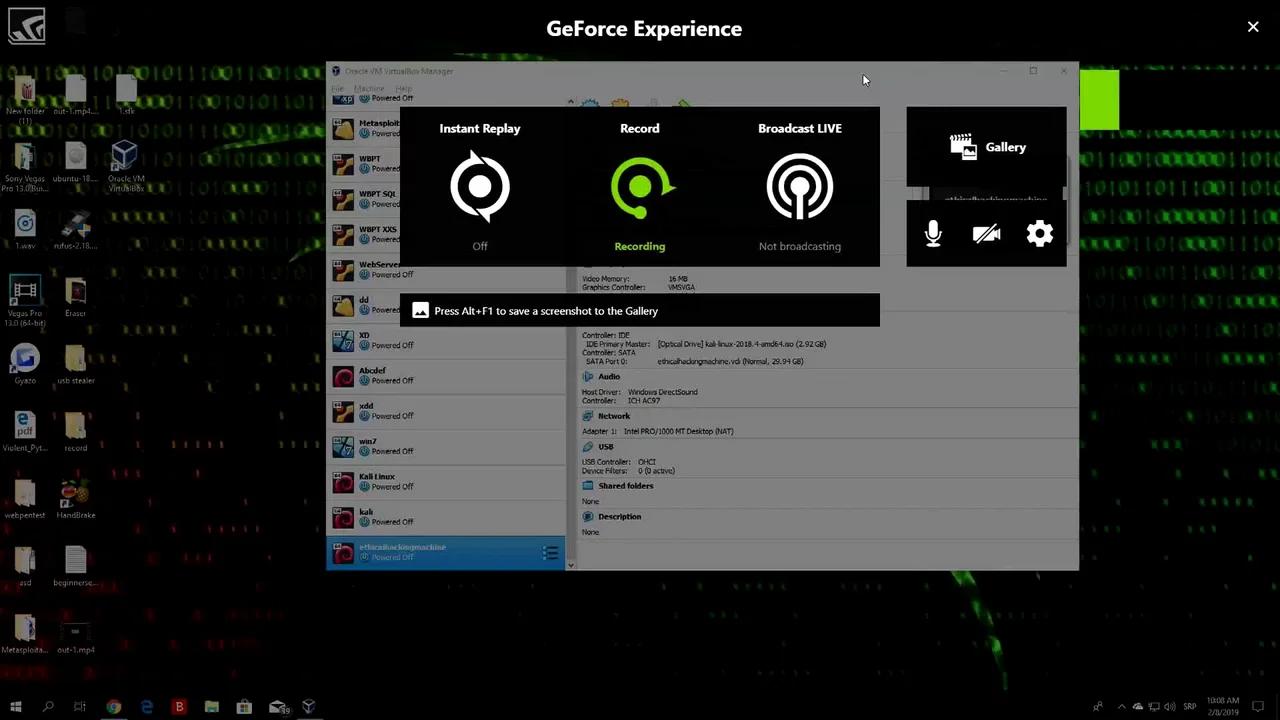The image size is (1280, 720).
Task: Click the Network section header in VirtualBox
Action: 614,416
